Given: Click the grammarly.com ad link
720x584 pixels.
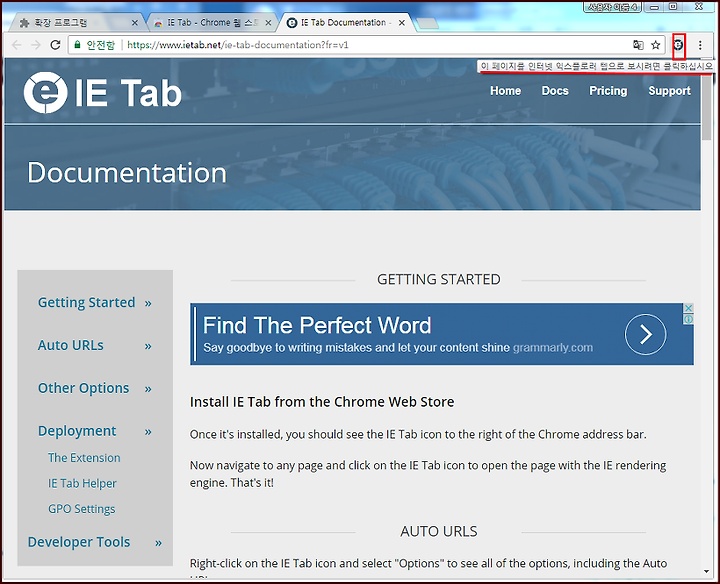Looking at the screenshot, I should (552, 348).
